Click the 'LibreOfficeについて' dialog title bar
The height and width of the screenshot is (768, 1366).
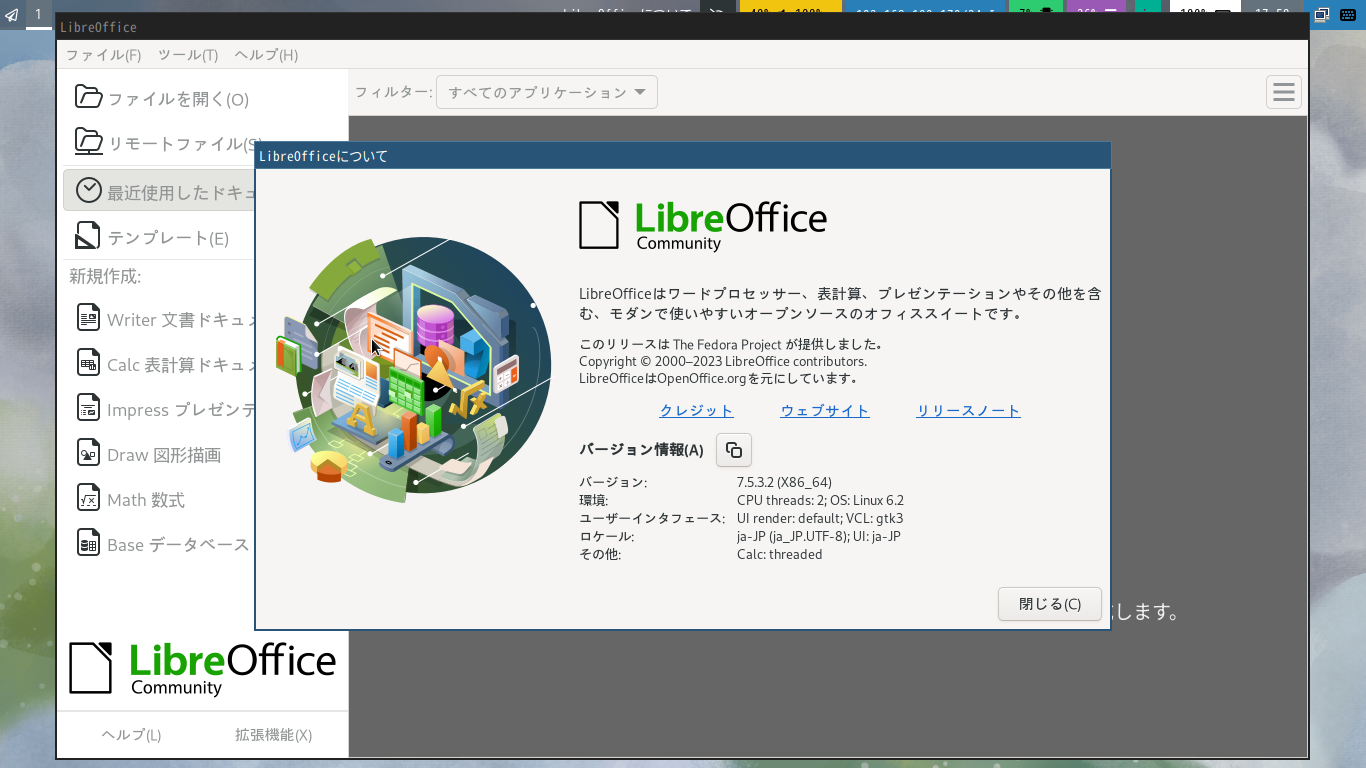point(683,156)
